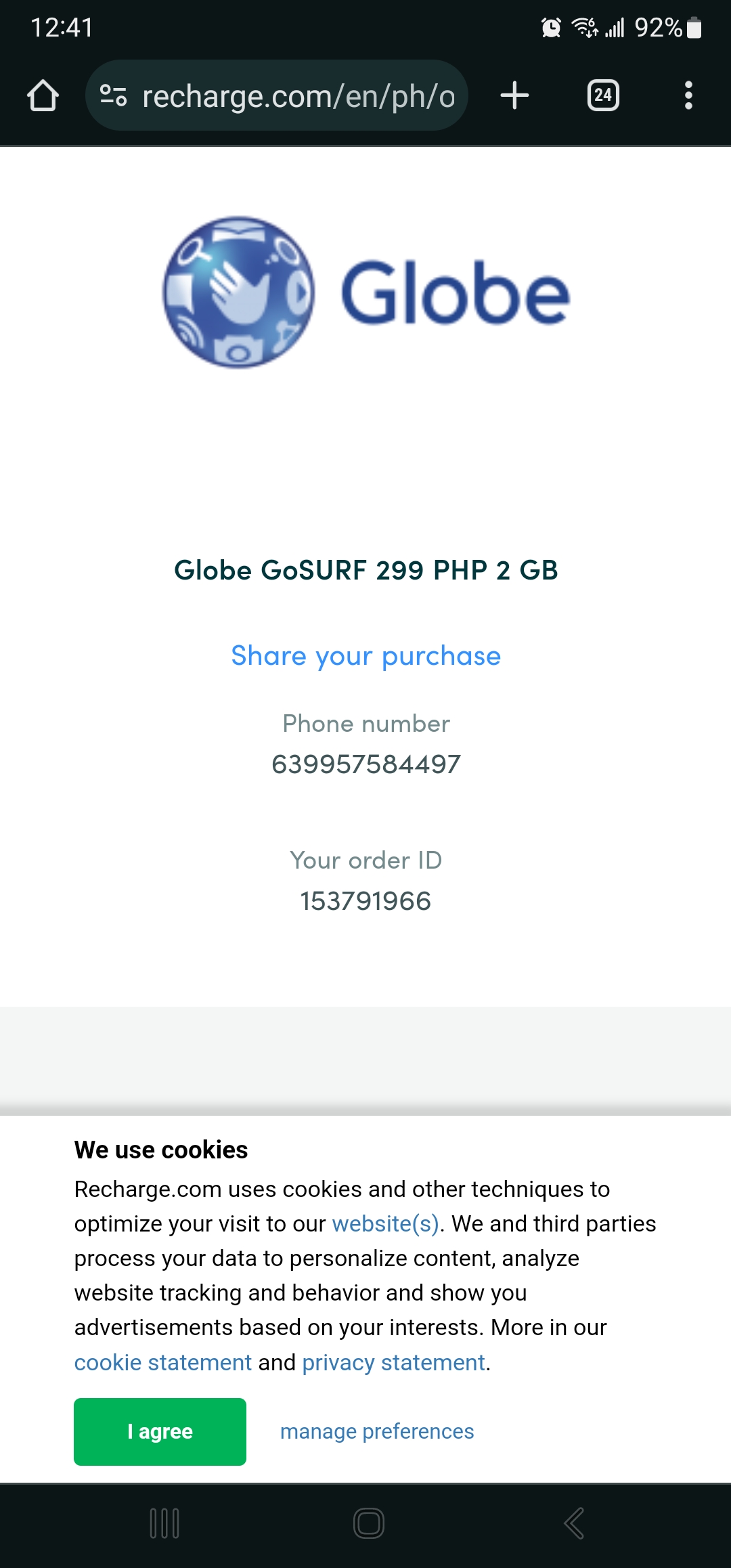This screenshot has width=731, height=1568.
Task: Follow the website(s) link in cookie notice
Action: pyautogui.click(x=386, y=1224)
